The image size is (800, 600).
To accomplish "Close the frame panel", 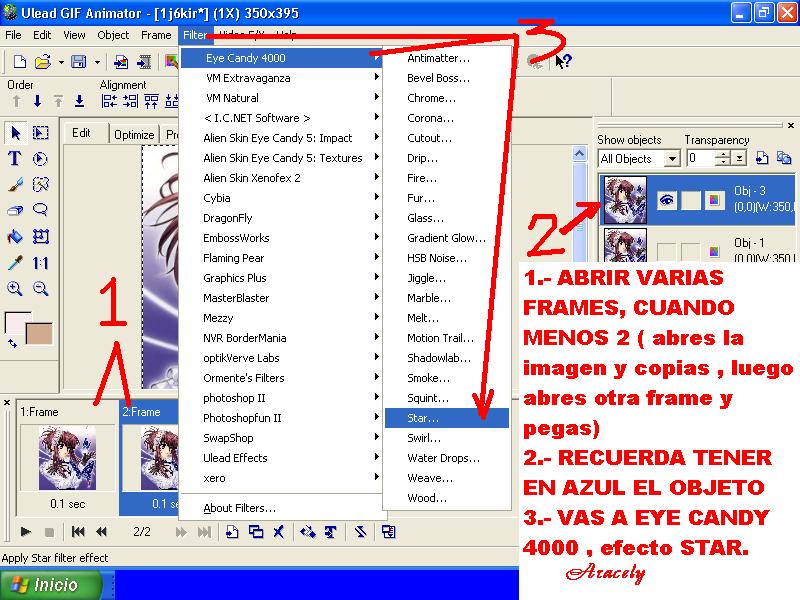I will 7,403.
